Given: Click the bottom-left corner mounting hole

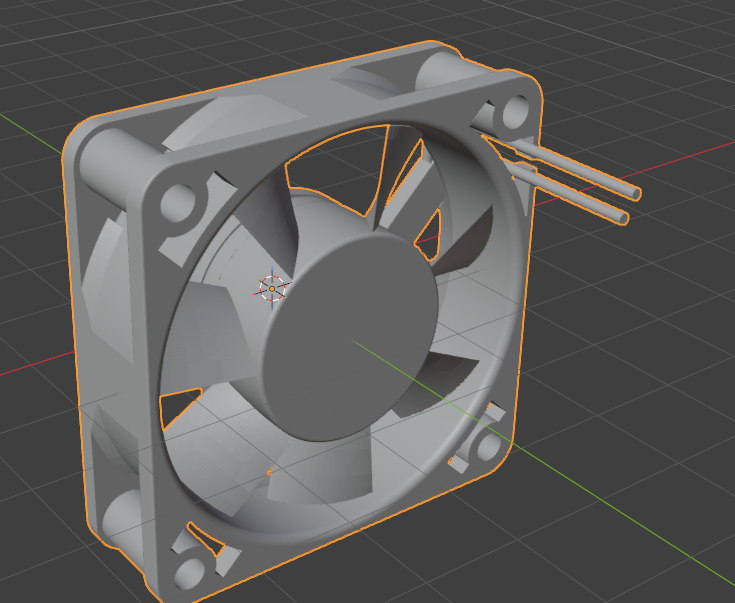Looking at the screenshot, I should 190,573.
